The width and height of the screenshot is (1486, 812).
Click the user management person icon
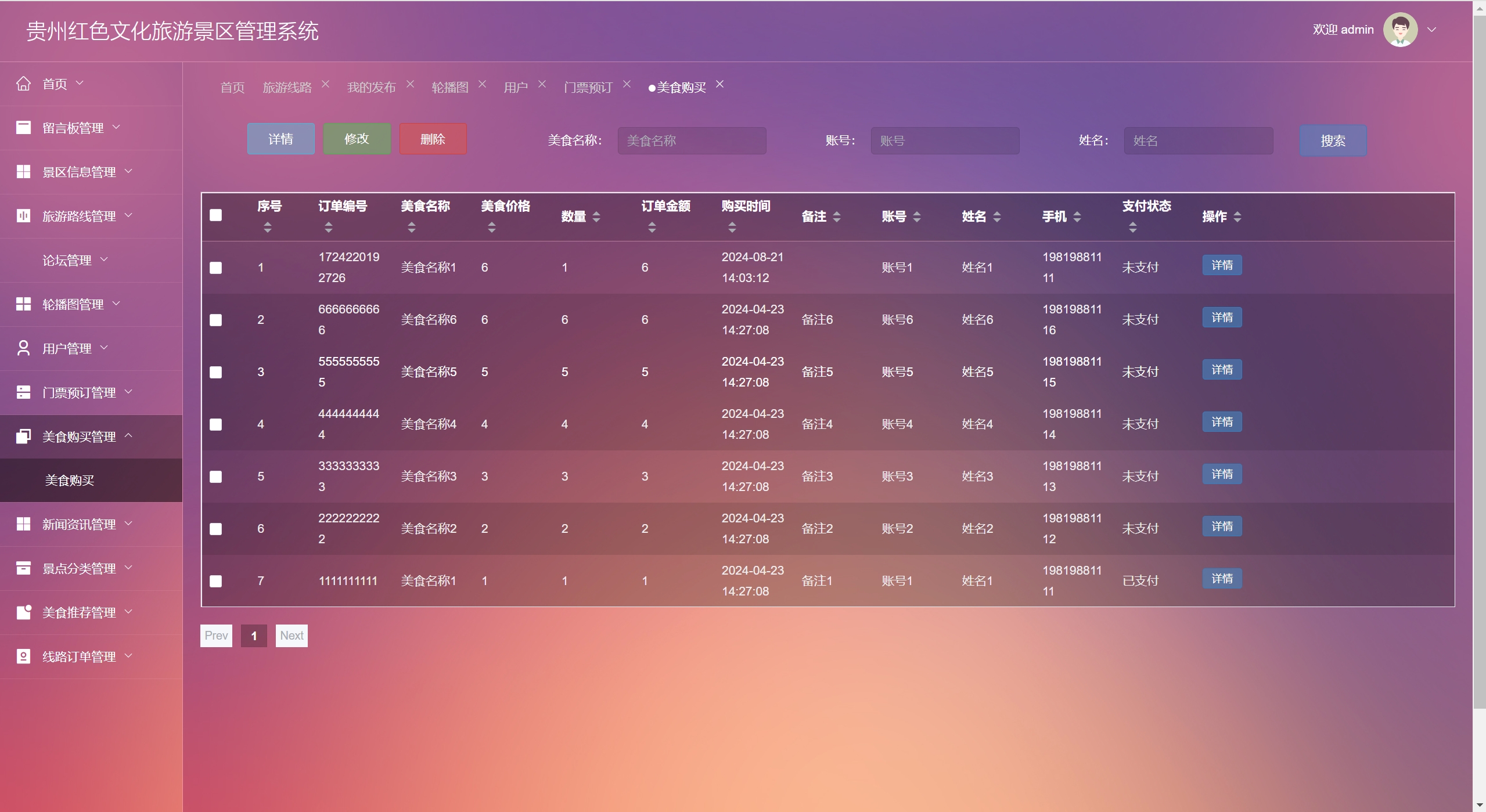click(23, 348)
